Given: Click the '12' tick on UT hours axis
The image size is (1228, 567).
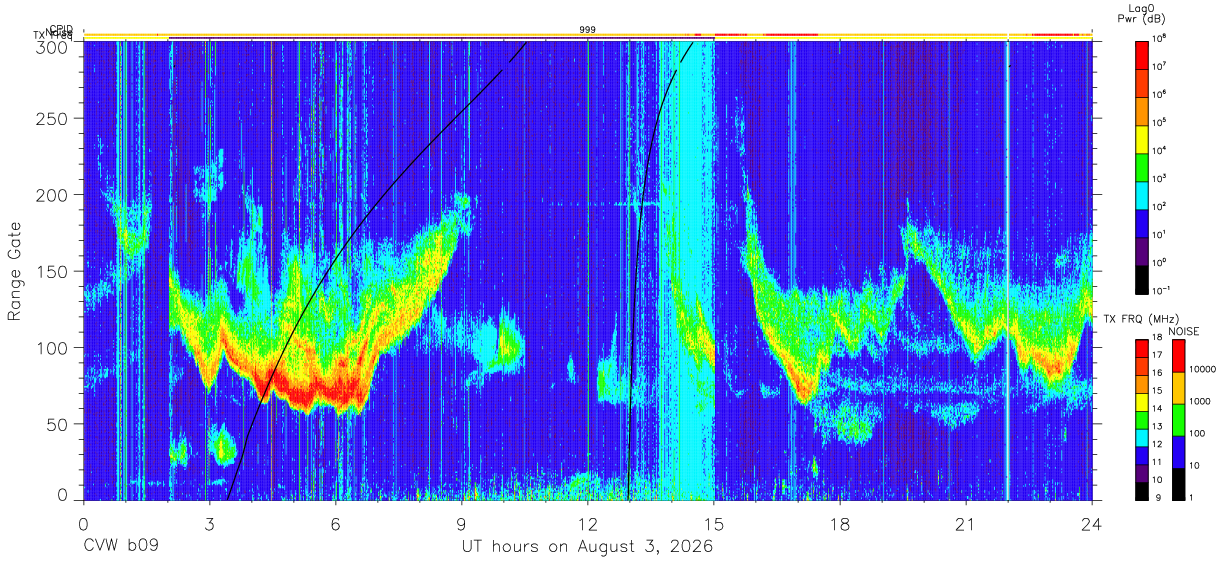Looking at the screenshot, I should click(x=588, y=523).
